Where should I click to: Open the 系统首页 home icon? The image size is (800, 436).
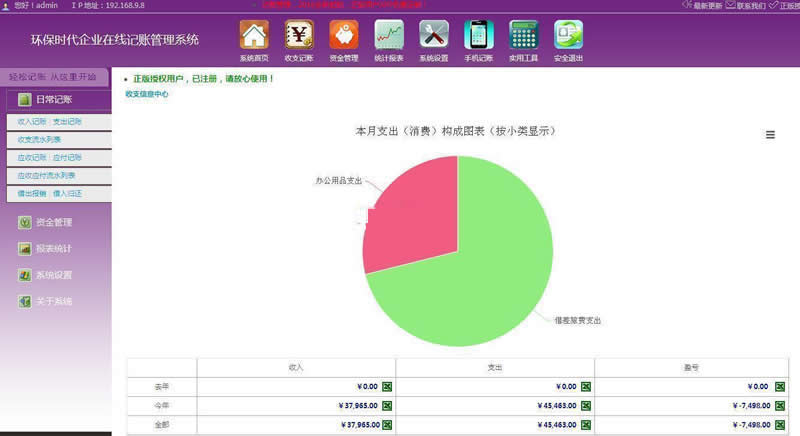click(254, 35)
